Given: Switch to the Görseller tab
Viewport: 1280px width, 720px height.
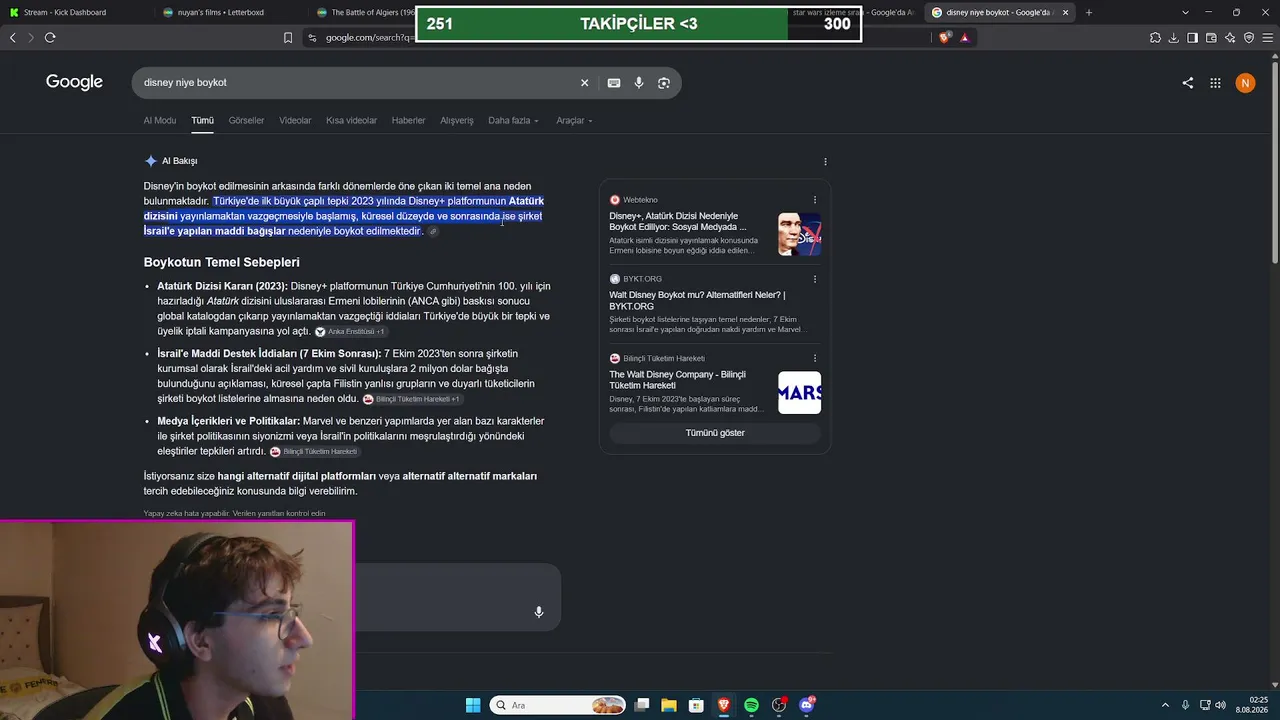Looking at the screenshot, I should click(x=246, y=121).
